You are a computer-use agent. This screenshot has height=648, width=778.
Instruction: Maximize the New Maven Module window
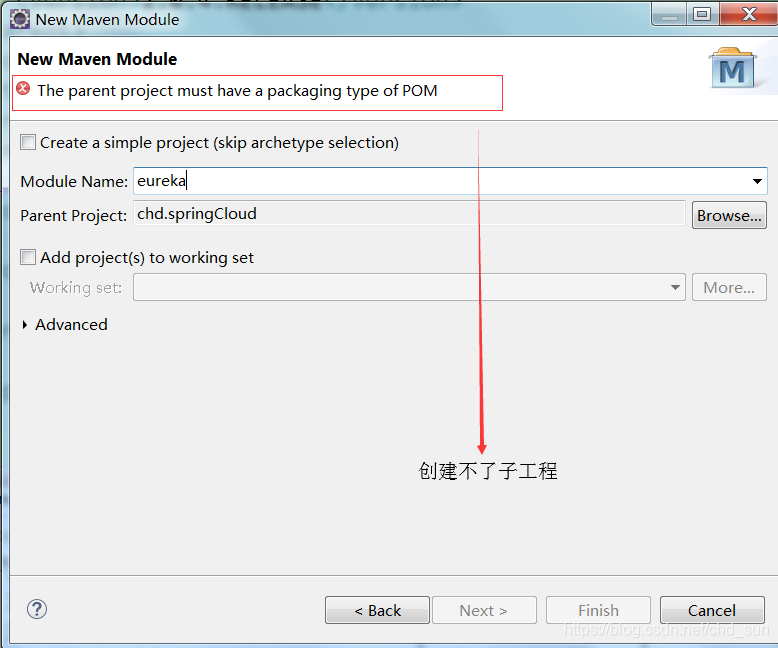tap(702, 14)
